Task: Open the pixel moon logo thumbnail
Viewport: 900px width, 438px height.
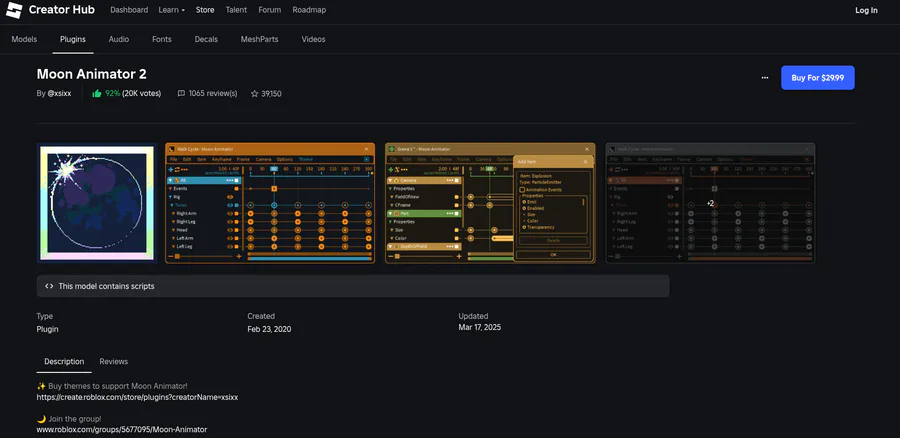Action: 97,203
